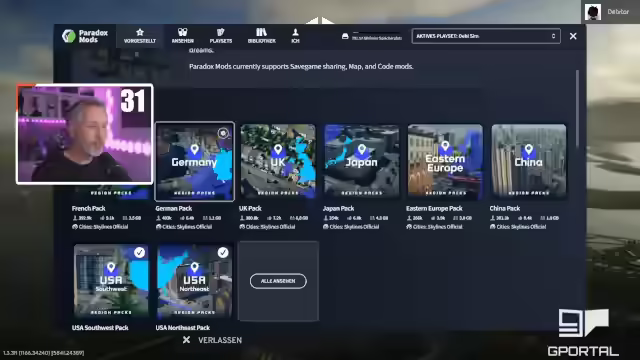Click the X icon beside Verlassen
640x360 pixels.
[x=187, y=340]
